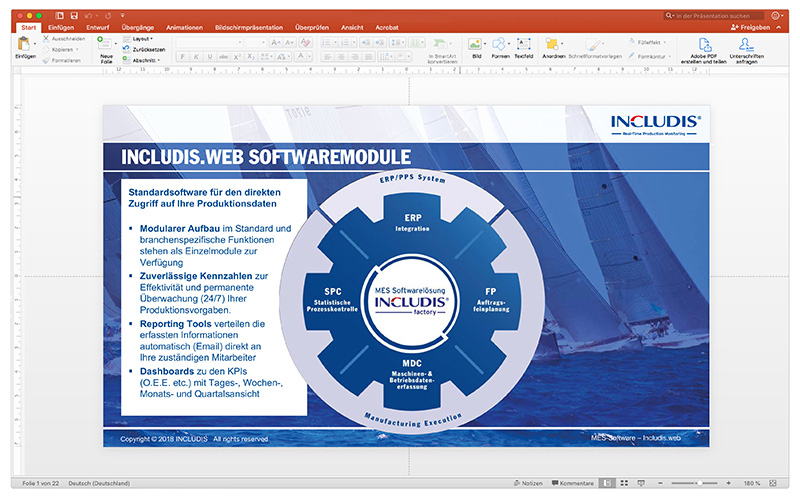Screen dimensions: 800x500
Task: Toggle italic formatting (K)
Action: tap(196, 57)
